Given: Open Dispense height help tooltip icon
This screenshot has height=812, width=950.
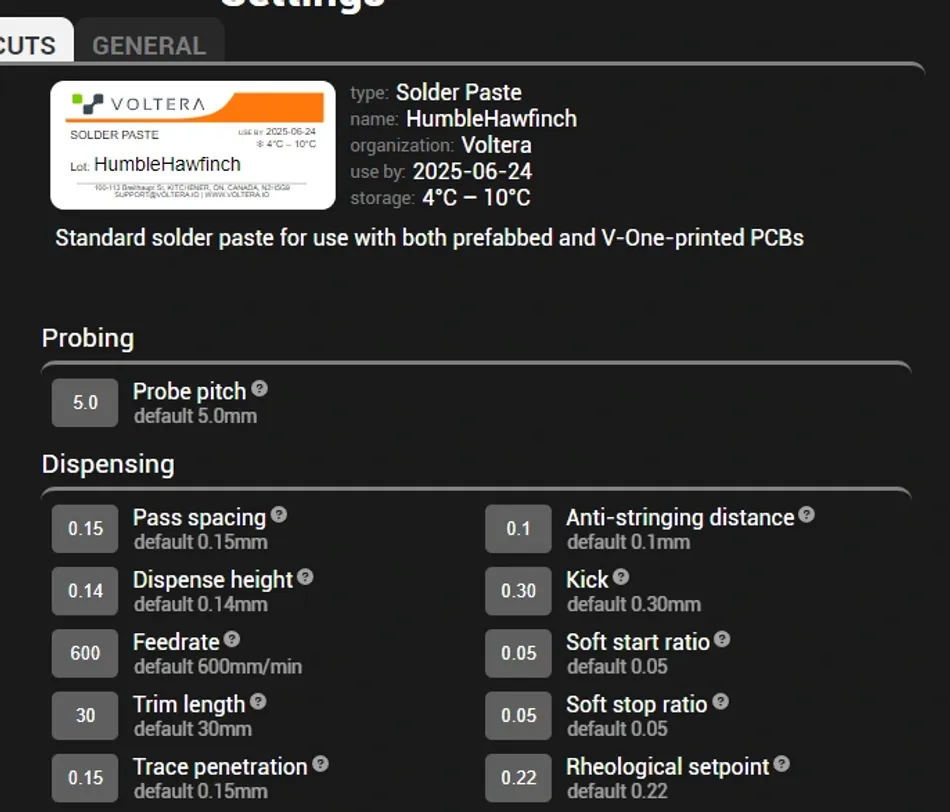Looking at the screenshot, I should pyautogui.click(x=305, y=577).
